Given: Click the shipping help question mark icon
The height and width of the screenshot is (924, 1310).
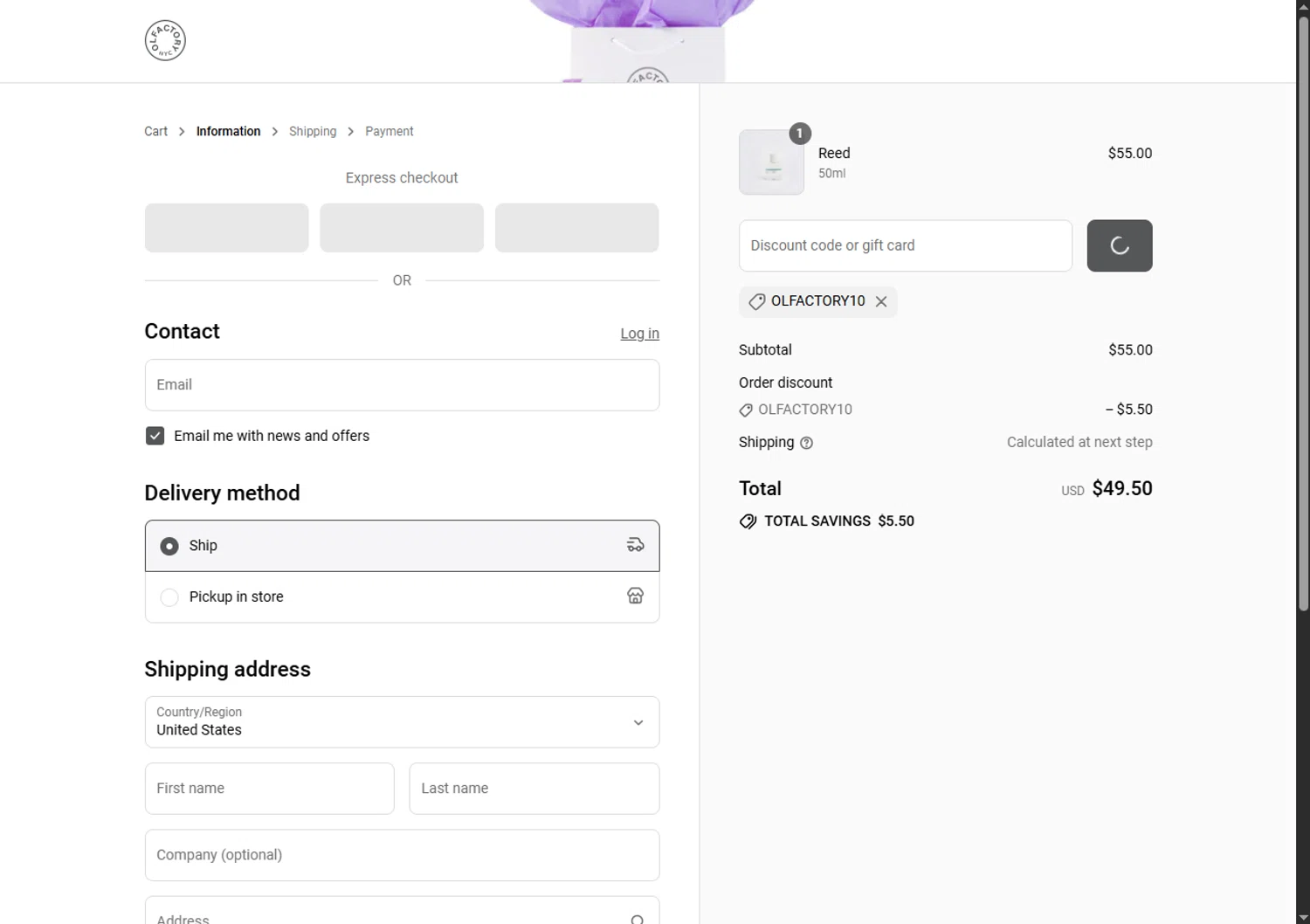Looking at the screenshot, I should pyautogui.click(x=806, y=443).
